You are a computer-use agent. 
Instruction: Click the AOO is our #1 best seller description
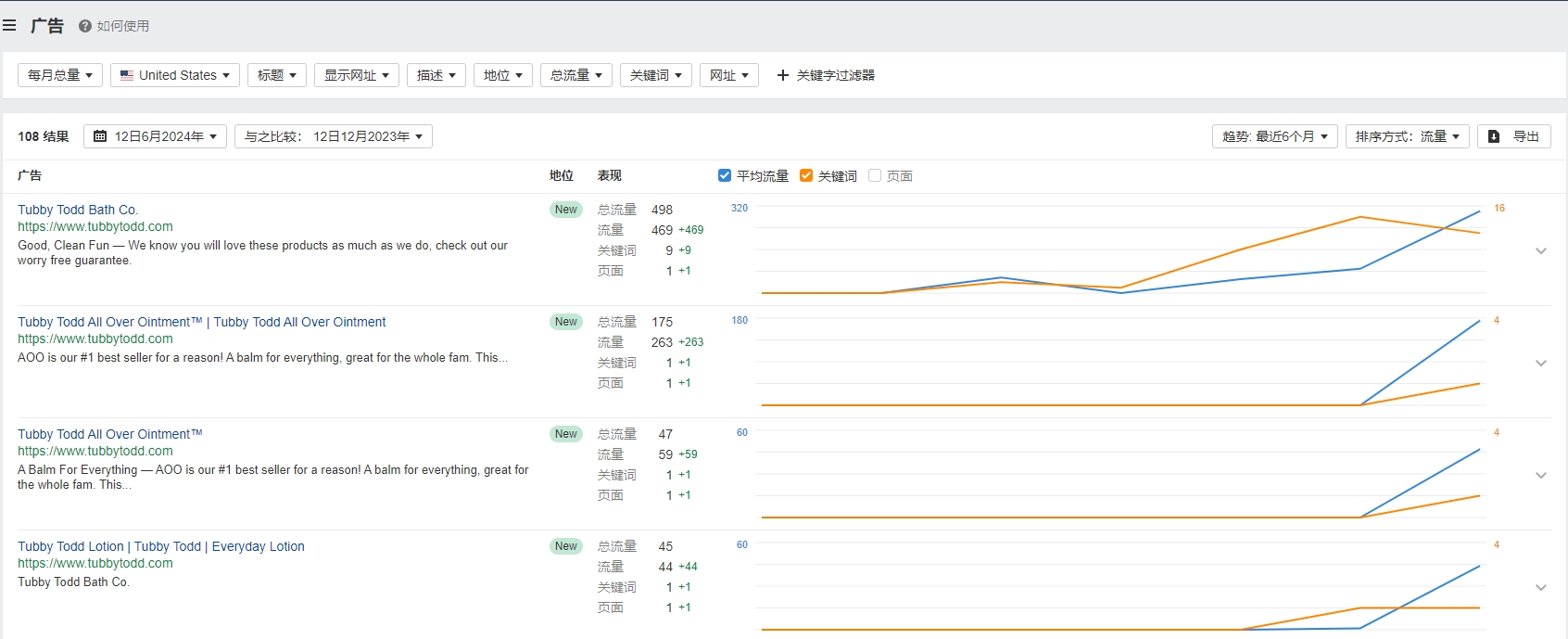[x=262, y=357]
